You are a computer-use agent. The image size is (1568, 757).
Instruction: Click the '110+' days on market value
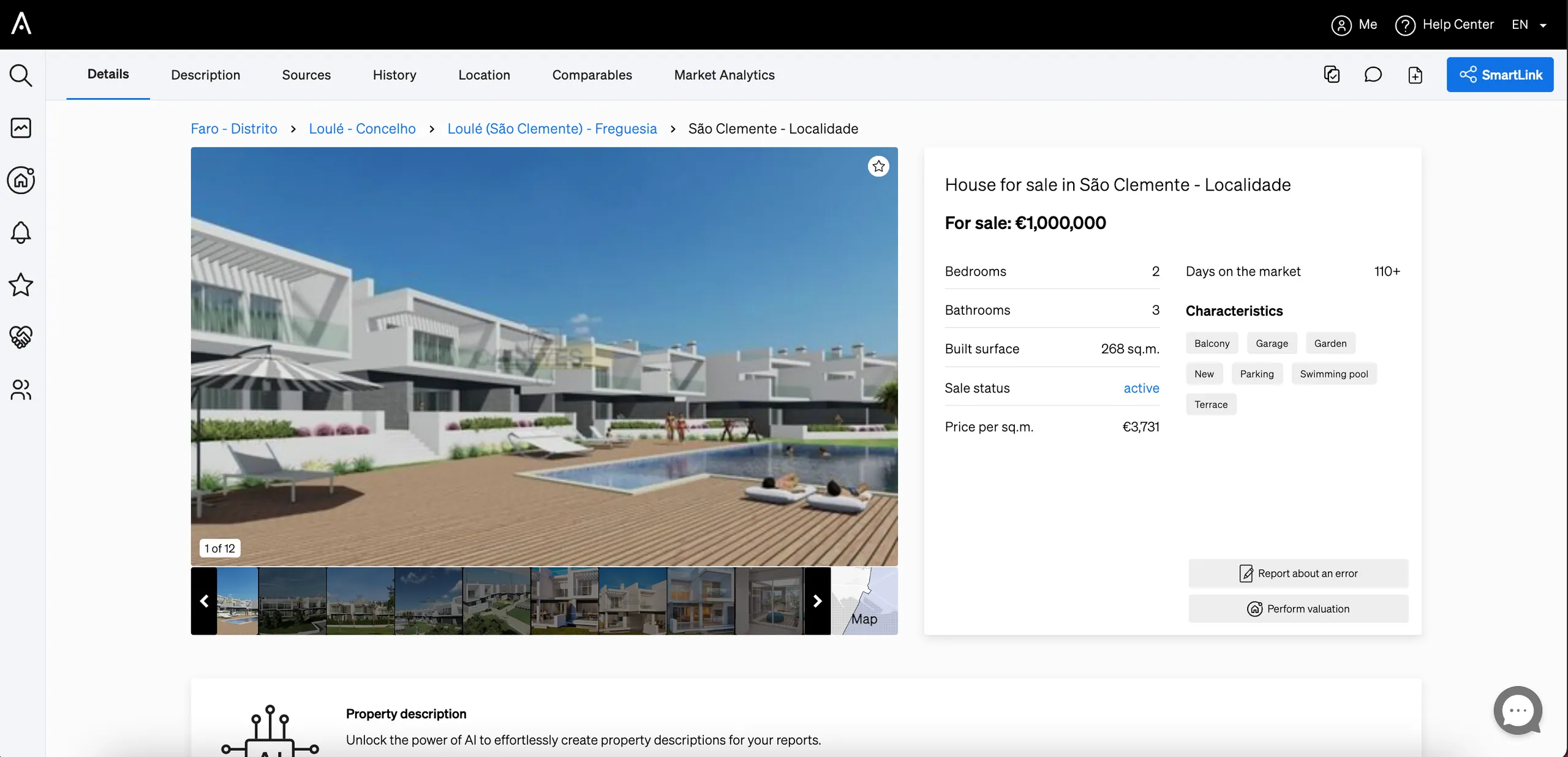[x=1387, y=271]
